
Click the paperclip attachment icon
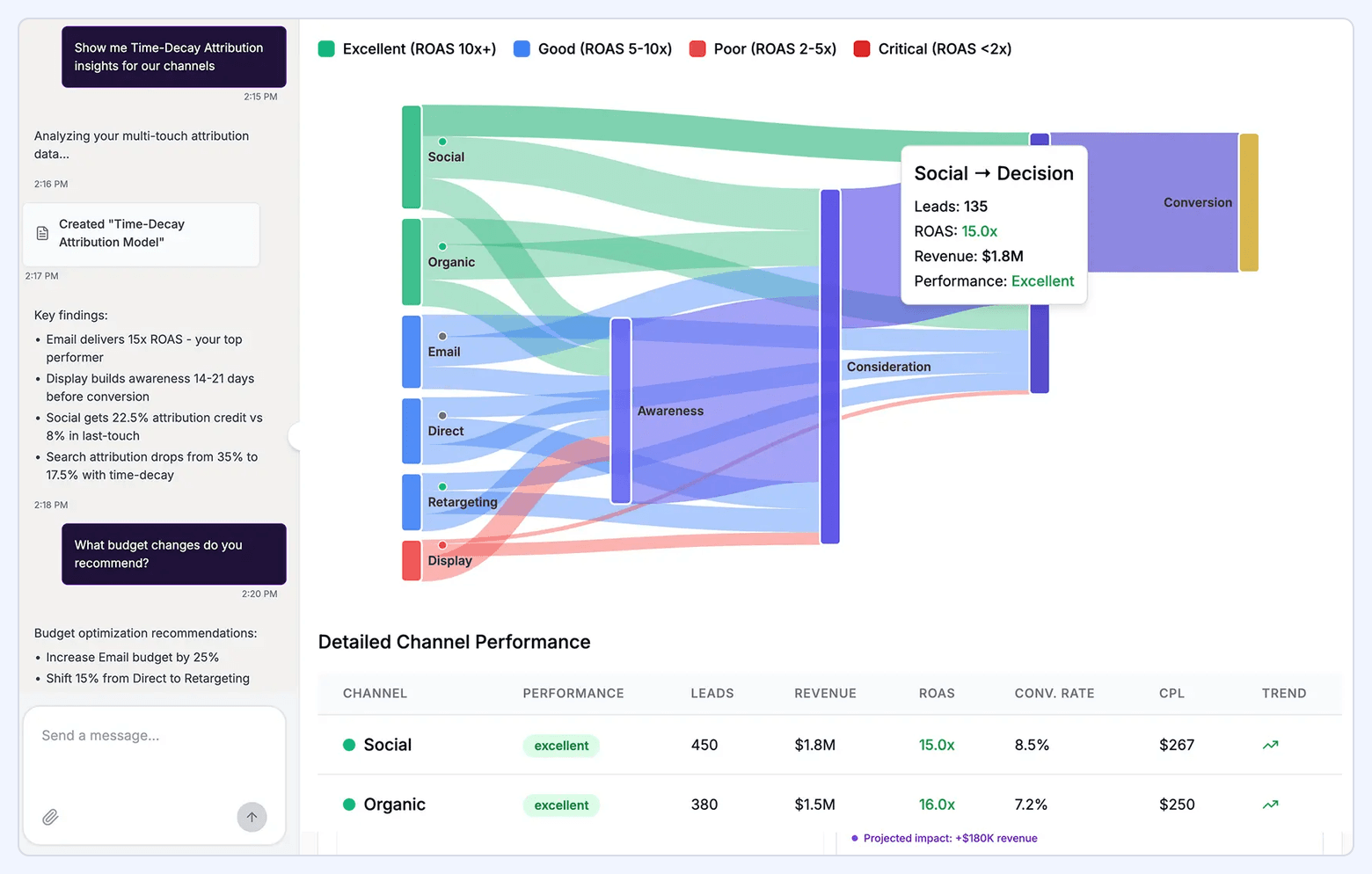tap(50, 817)
